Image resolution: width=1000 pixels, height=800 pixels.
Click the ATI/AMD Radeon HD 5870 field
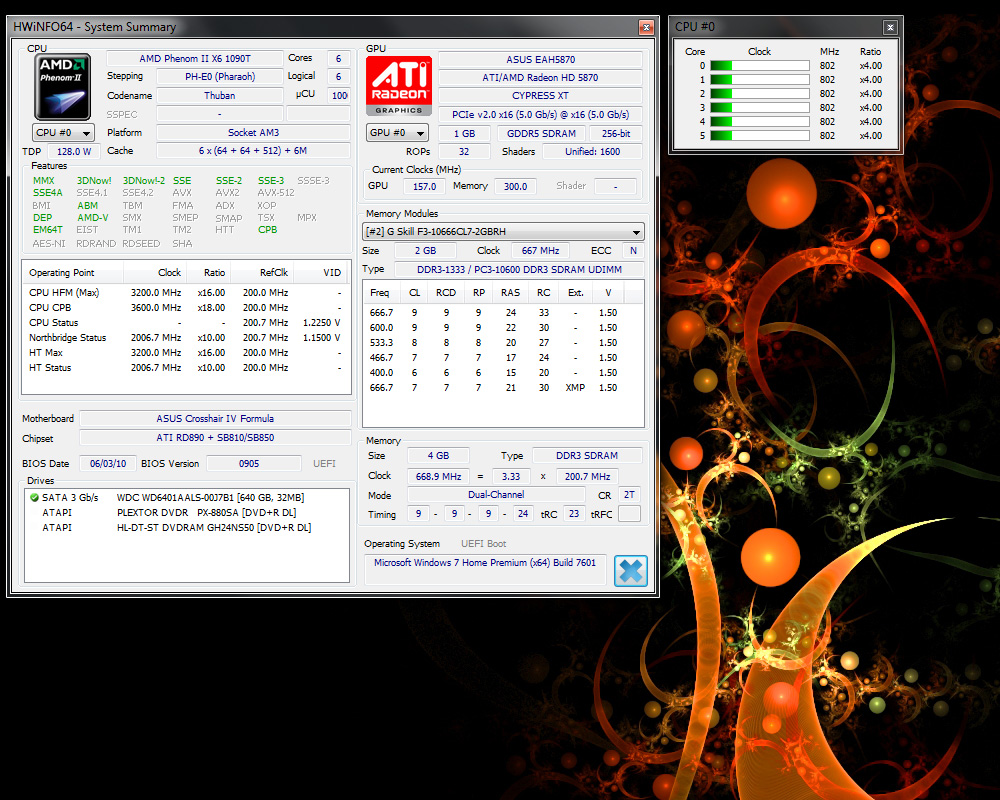540,78
